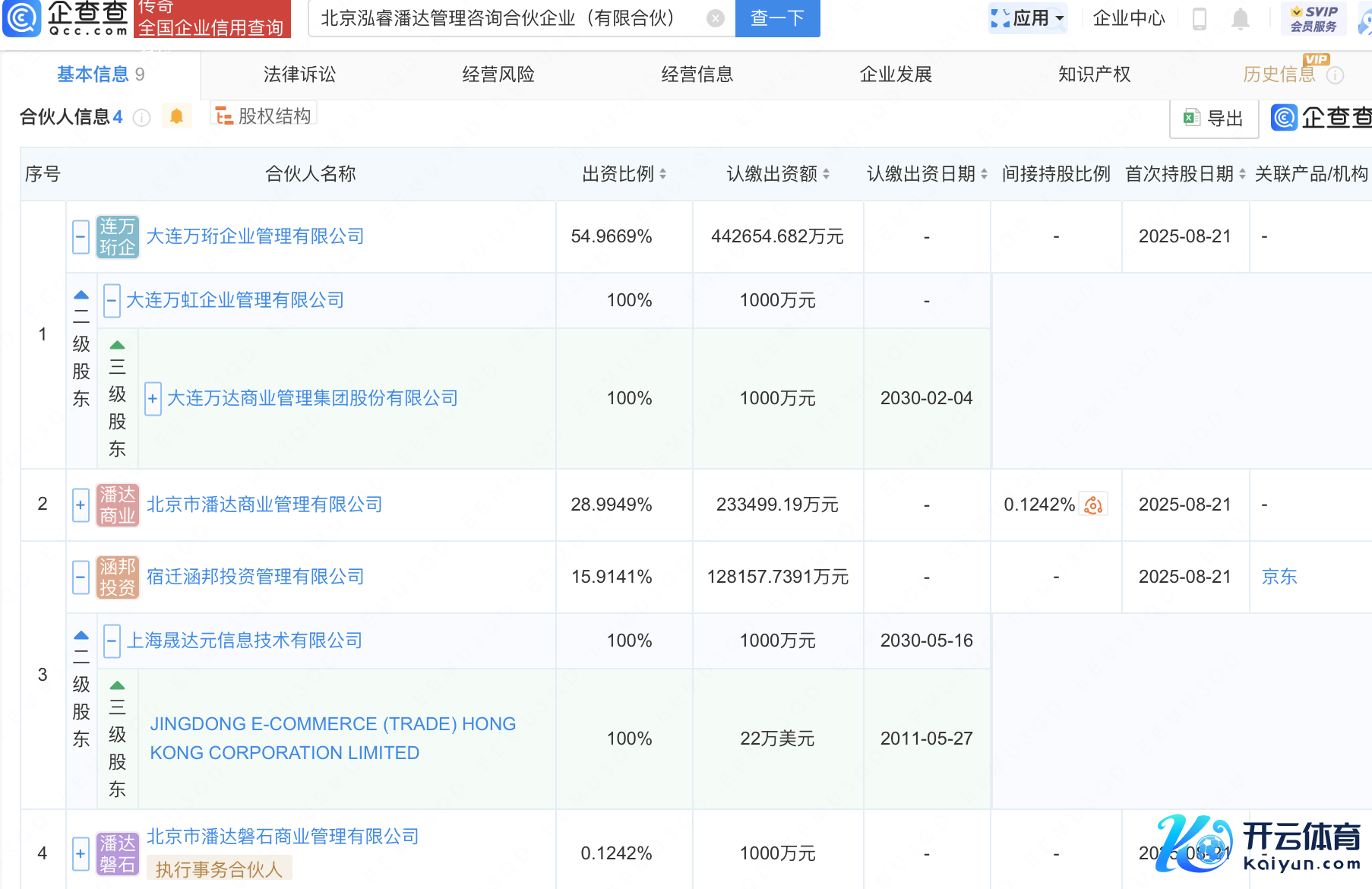This screenshot has width=1372, height=889.
Task: Click the mobile phone icon in header
Action: (x=1200, y=18)
